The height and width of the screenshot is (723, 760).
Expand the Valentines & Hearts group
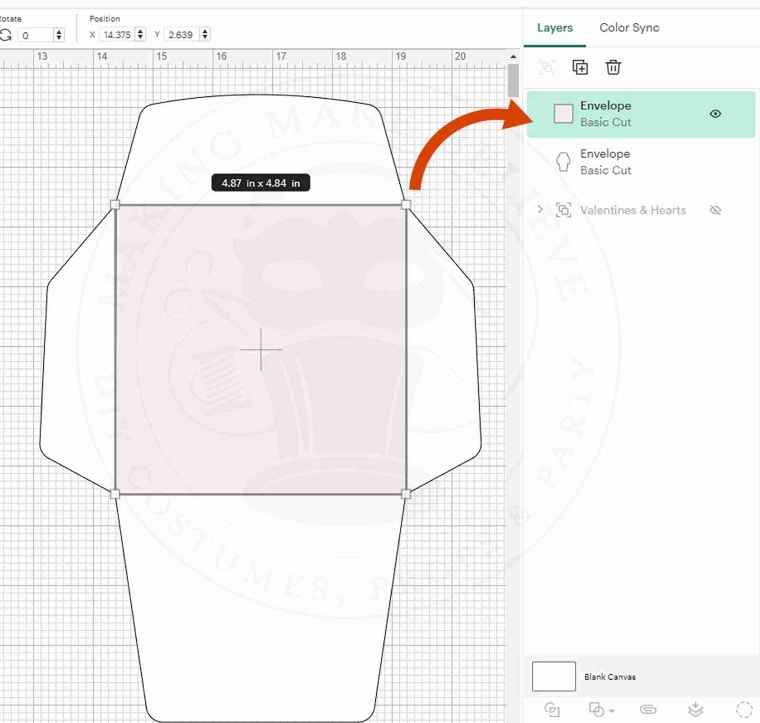540,210
